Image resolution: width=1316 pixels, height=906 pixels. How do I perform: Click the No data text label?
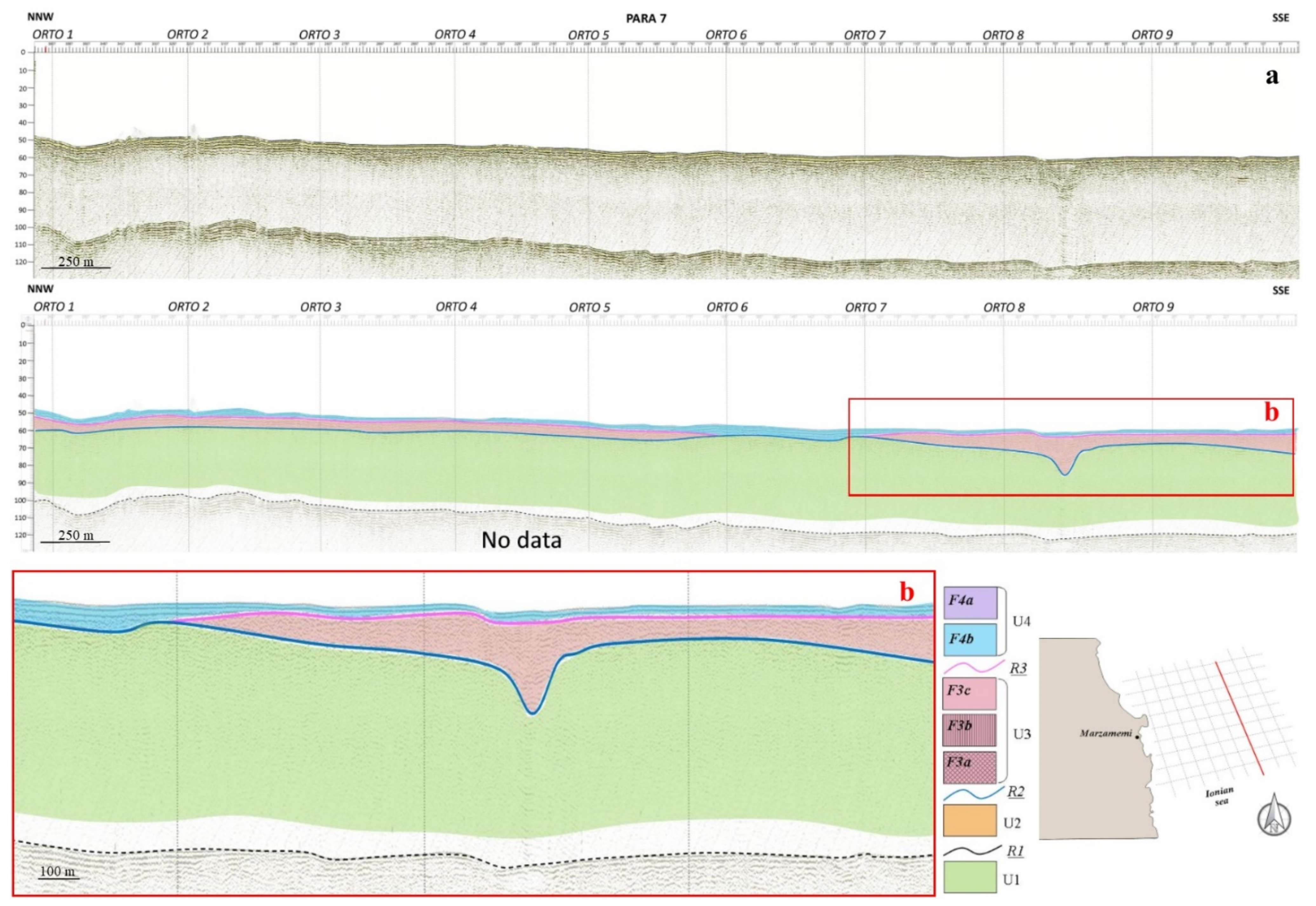point(521,540)
